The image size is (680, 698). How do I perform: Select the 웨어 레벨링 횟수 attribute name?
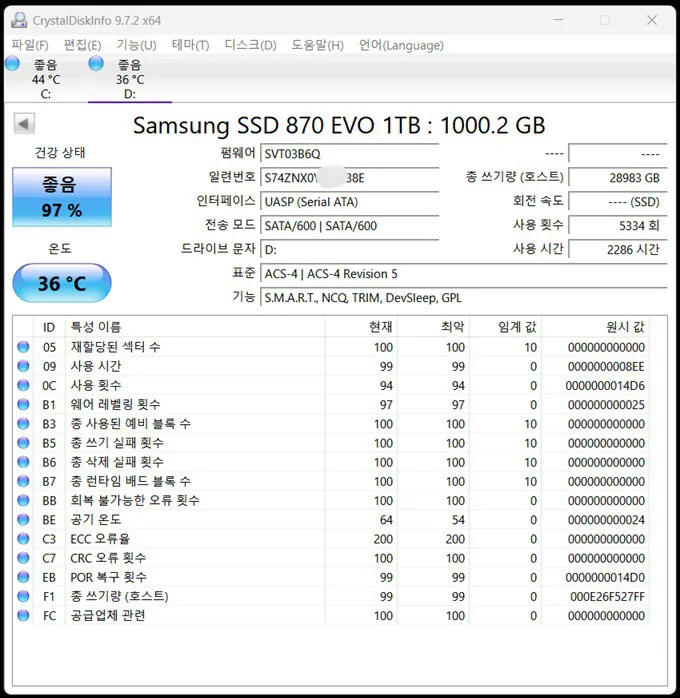[115, 404]
